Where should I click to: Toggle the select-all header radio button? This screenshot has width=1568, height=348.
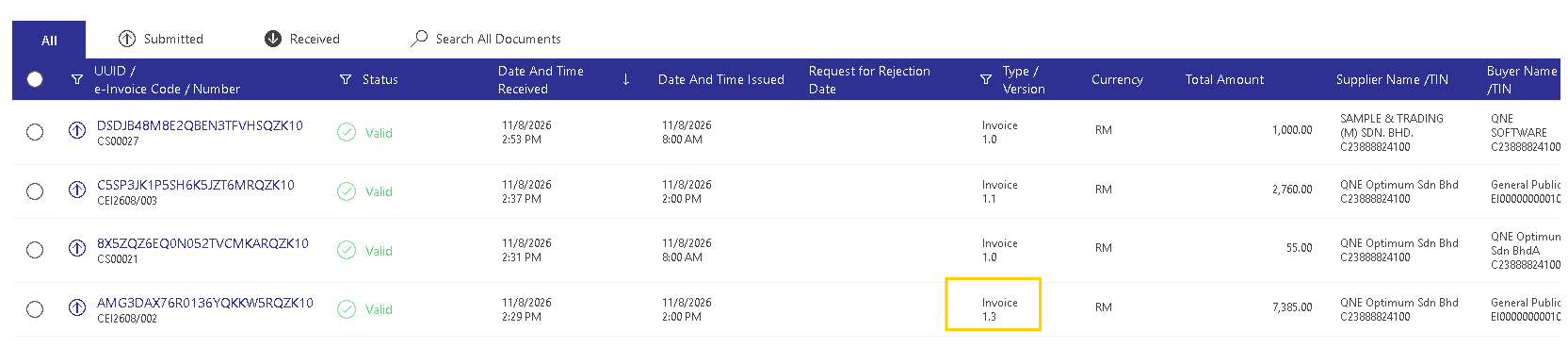click(x=35, y=79)
